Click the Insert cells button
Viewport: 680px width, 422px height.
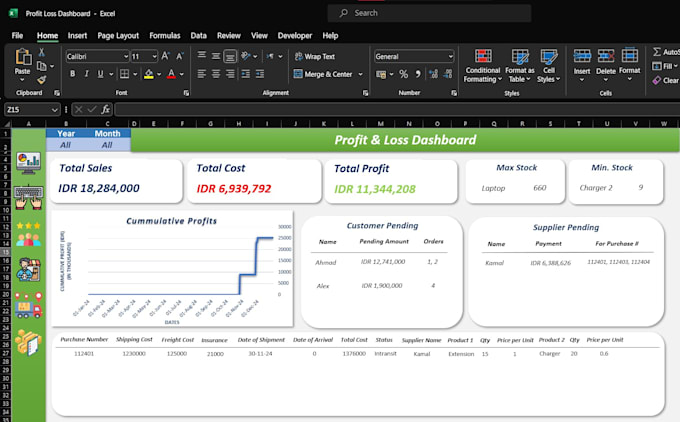click(582, 65)
